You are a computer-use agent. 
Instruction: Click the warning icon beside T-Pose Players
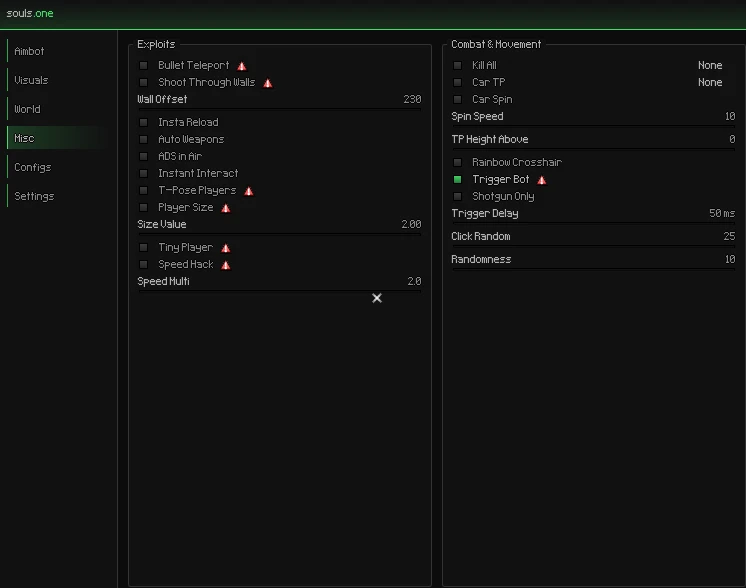pos(248,191)
